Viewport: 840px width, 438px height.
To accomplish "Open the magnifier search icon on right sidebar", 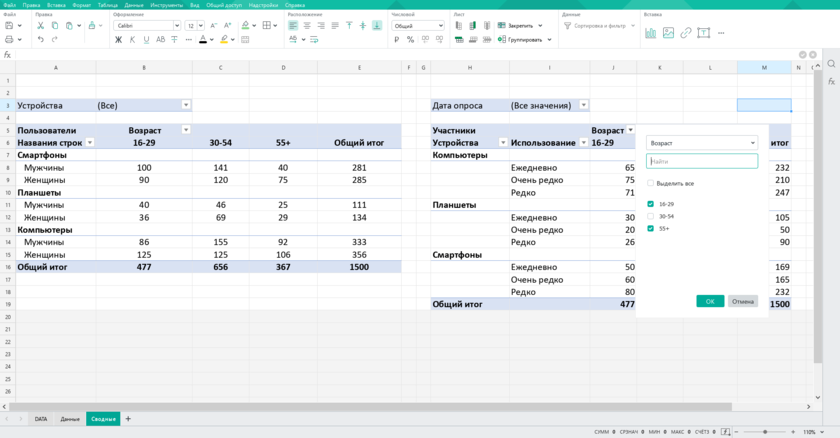I will point(831,64).
